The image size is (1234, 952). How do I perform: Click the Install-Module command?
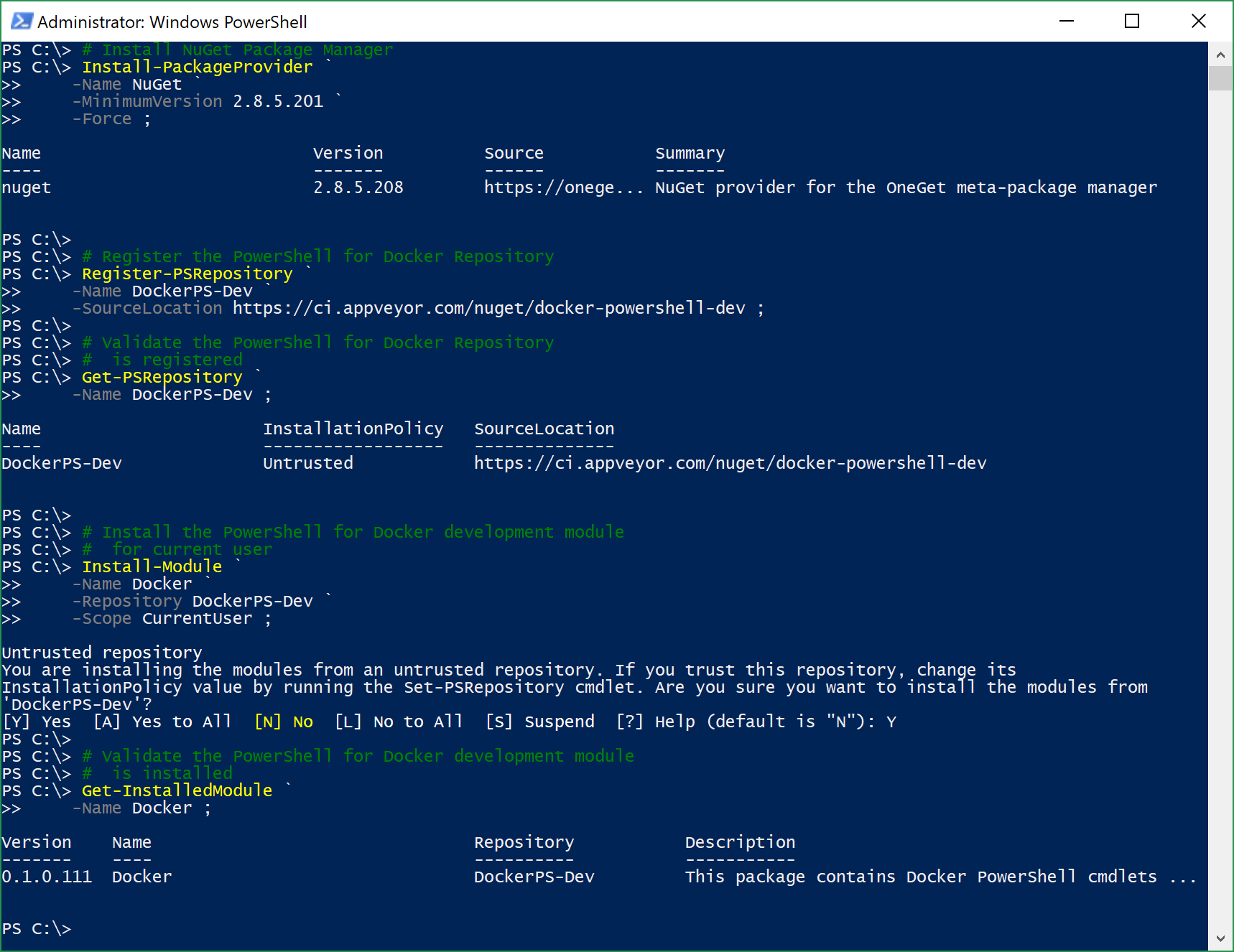coord(152,566)
